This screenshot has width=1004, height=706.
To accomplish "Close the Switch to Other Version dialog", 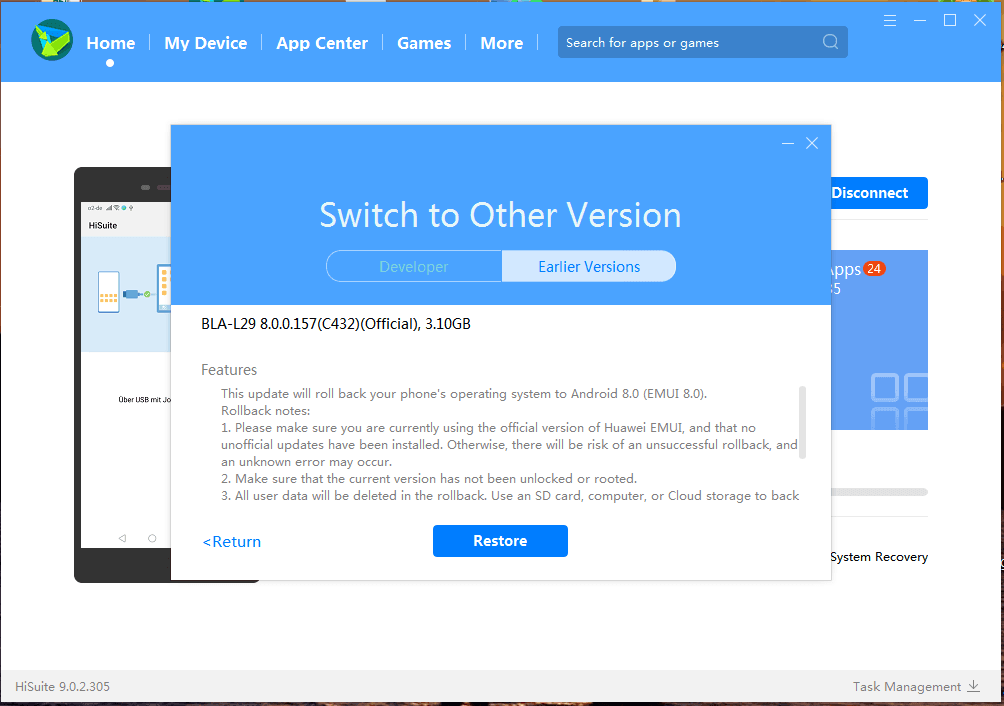I will [812, 143].
